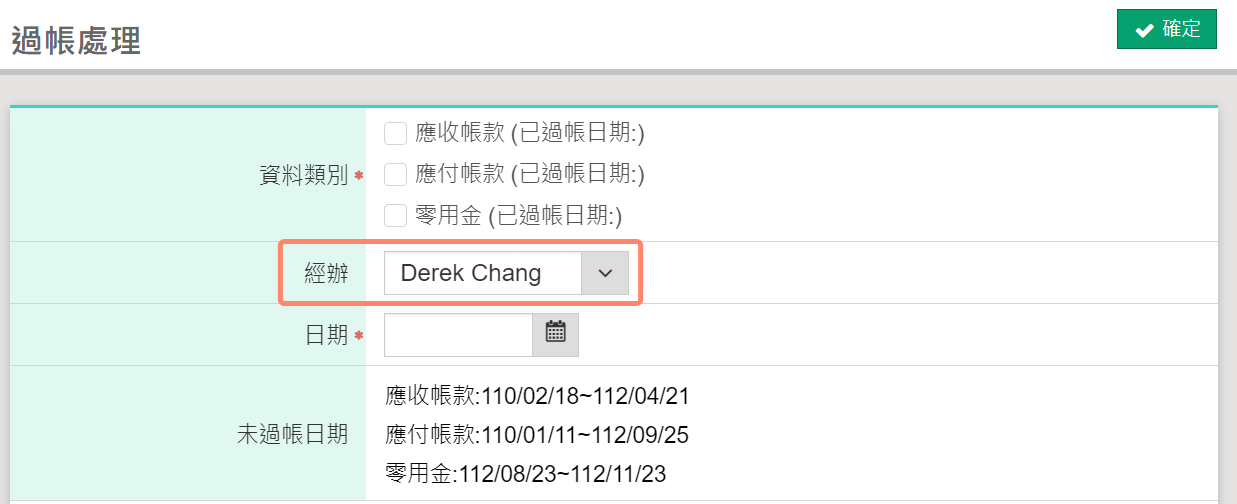Check the 應收帳款 checkbox
The width and height of the screenshot is (1237, 504).
395,133
